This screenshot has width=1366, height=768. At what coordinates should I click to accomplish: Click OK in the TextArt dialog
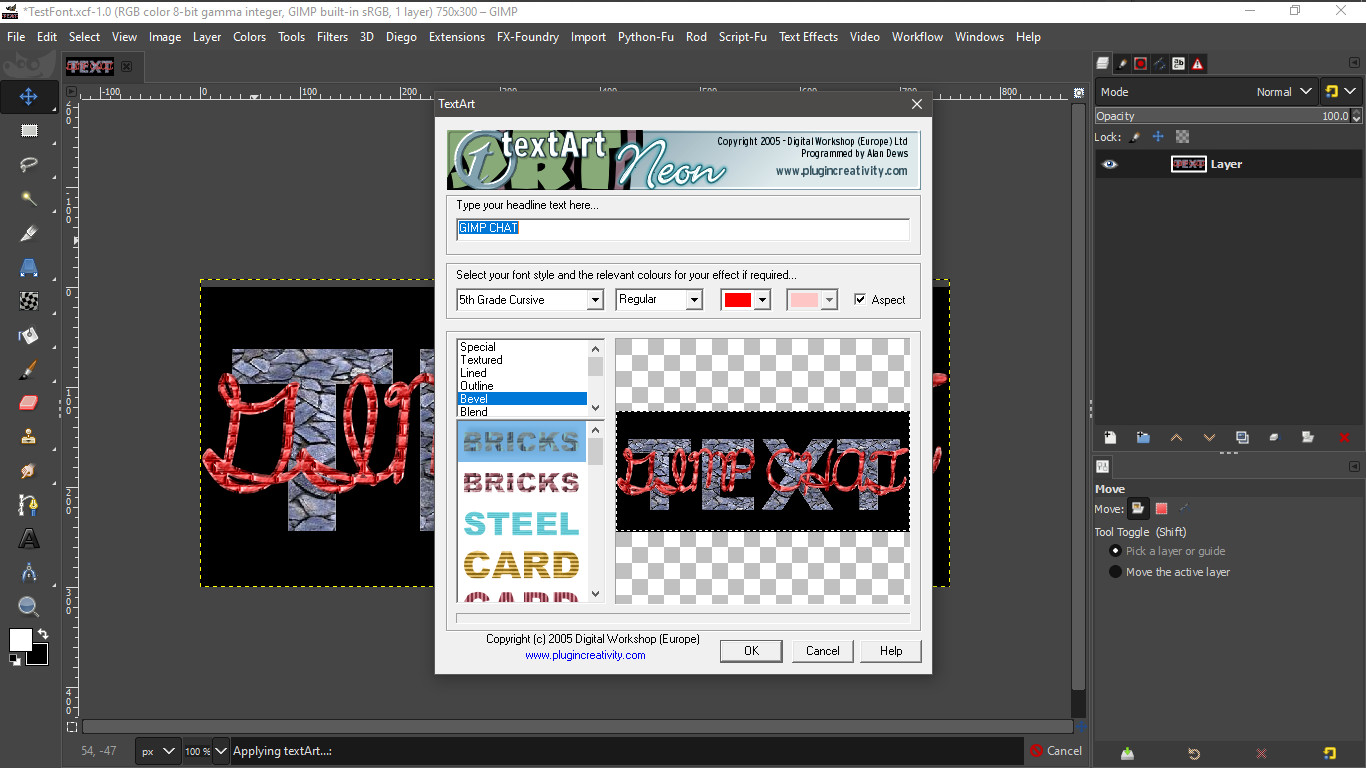click(752, 650)
